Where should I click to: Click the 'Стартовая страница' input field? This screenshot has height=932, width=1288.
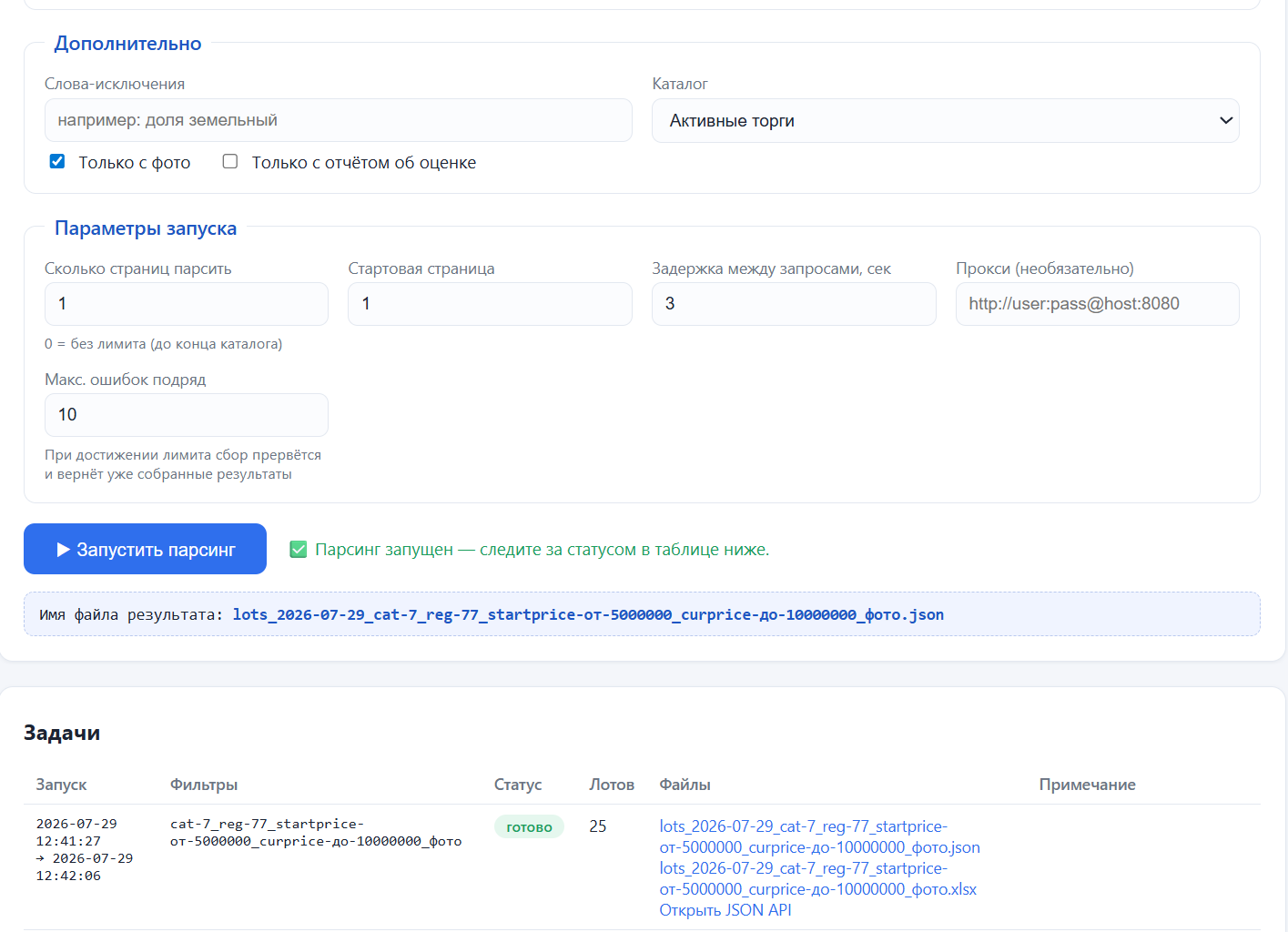click(490, 304)
